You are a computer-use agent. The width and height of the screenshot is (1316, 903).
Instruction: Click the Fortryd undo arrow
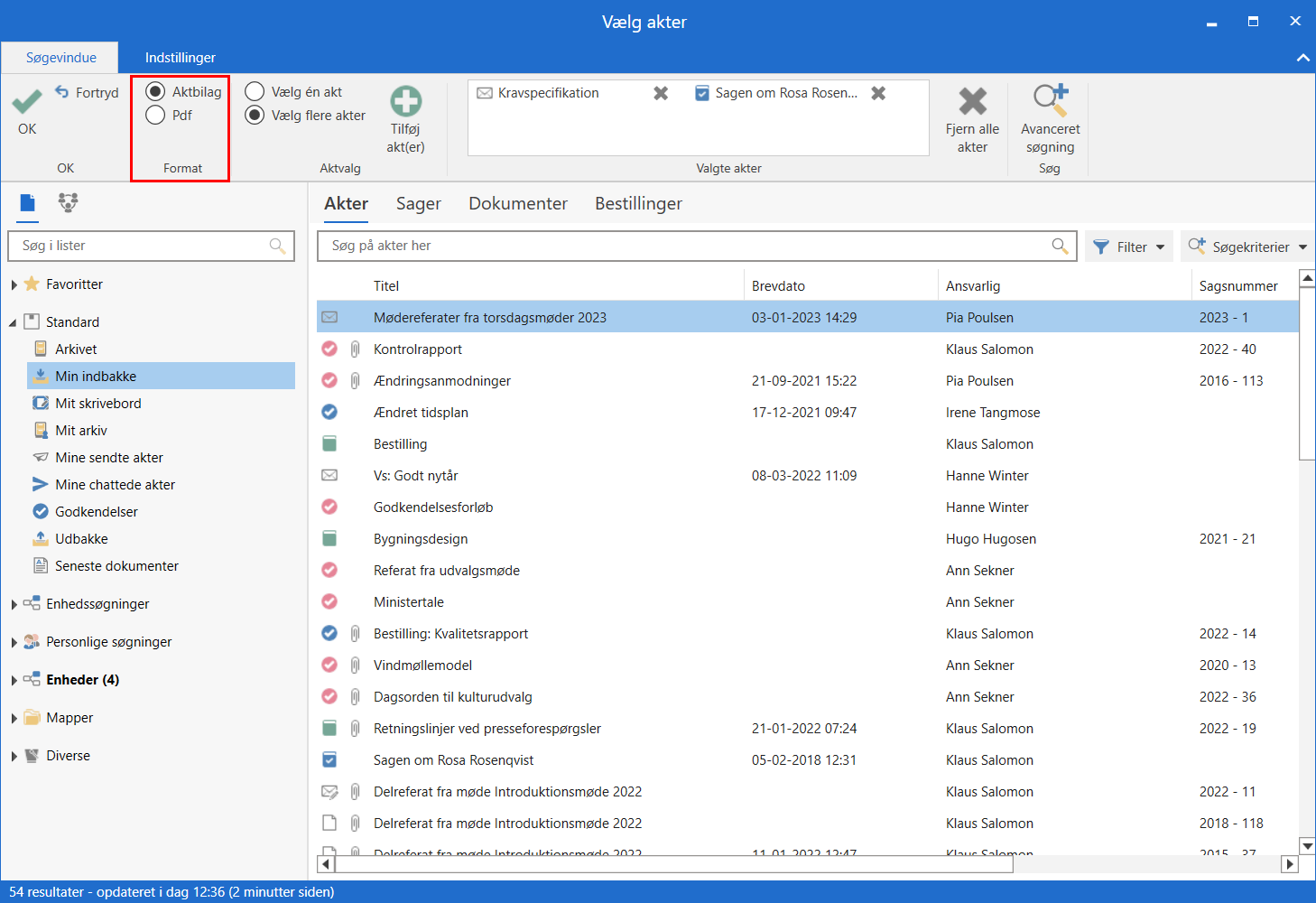click(x=62, y=92)
